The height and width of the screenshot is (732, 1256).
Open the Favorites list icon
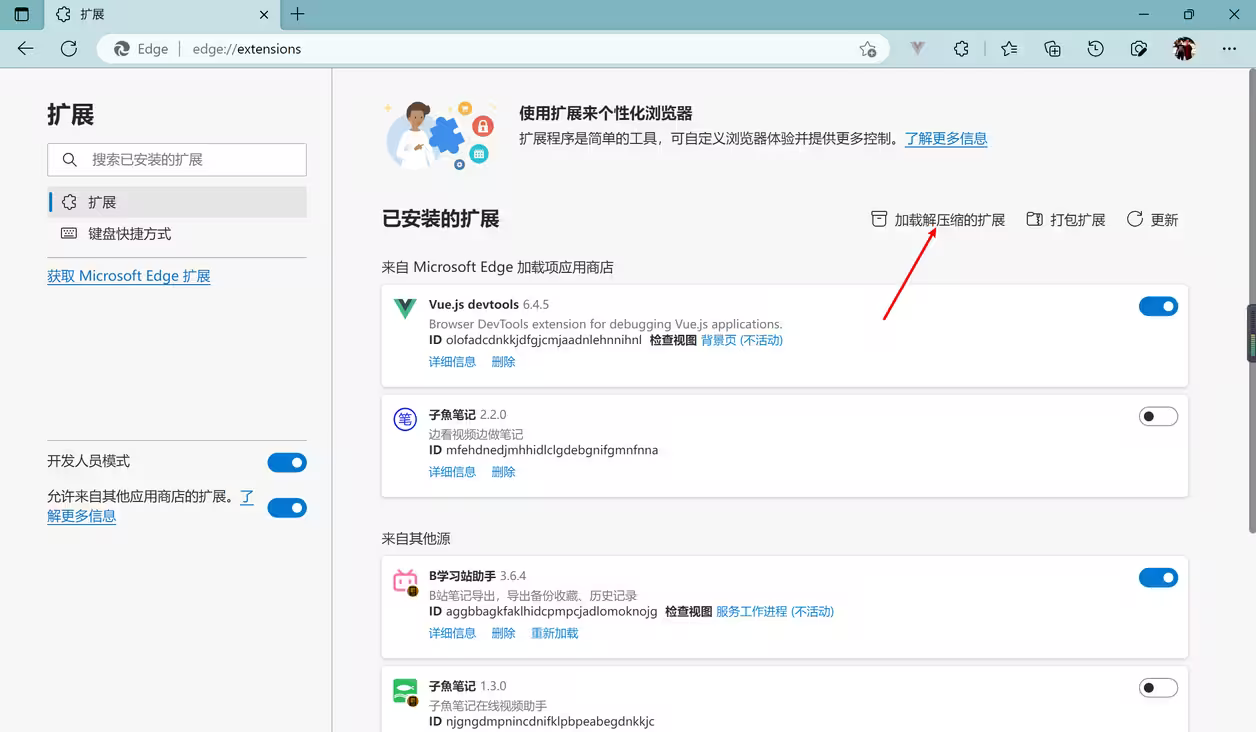pos(1009,48)
